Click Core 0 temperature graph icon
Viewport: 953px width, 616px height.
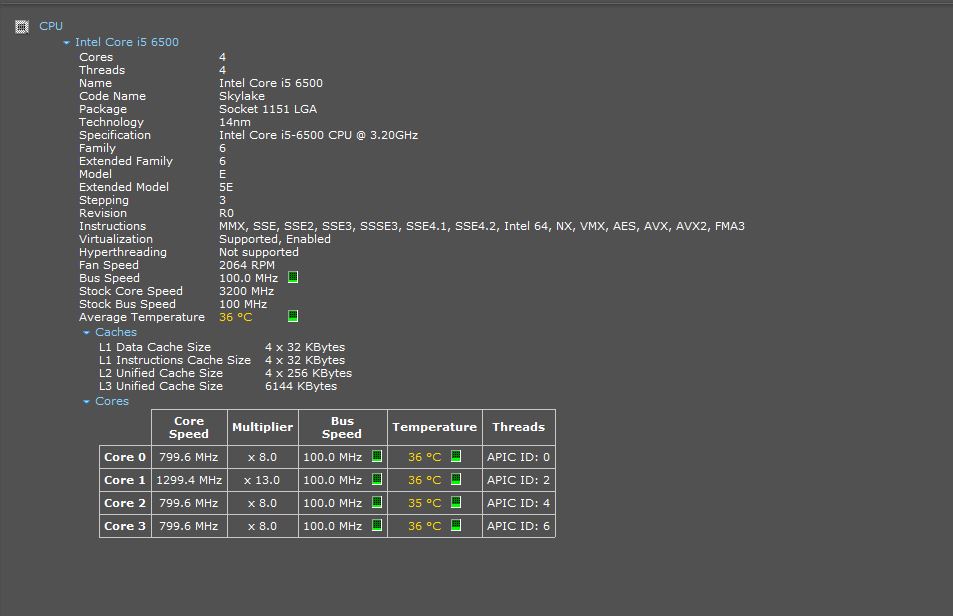click(x=456, y=456)
